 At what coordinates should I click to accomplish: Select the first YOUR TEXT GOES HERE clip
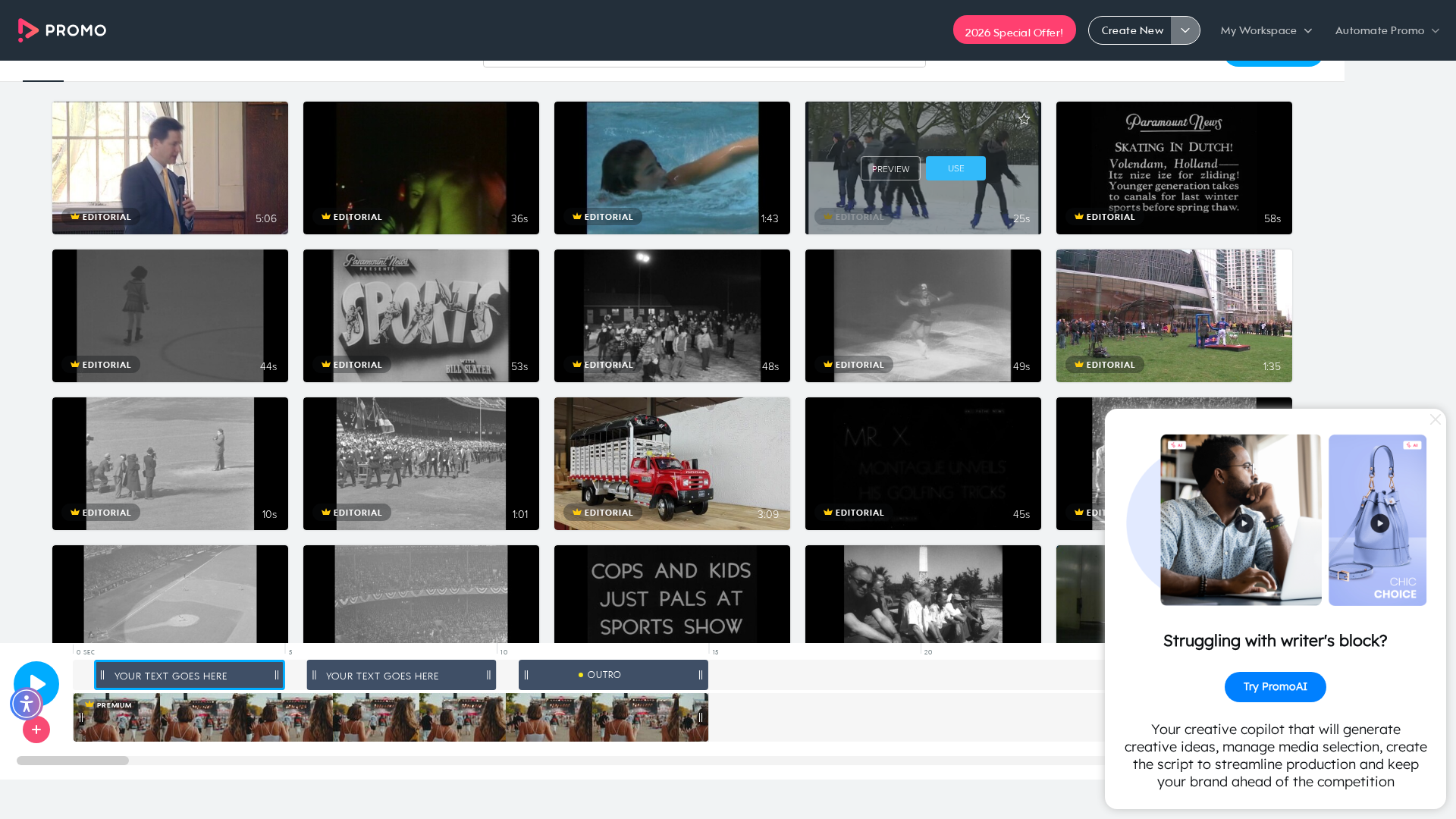189,675
